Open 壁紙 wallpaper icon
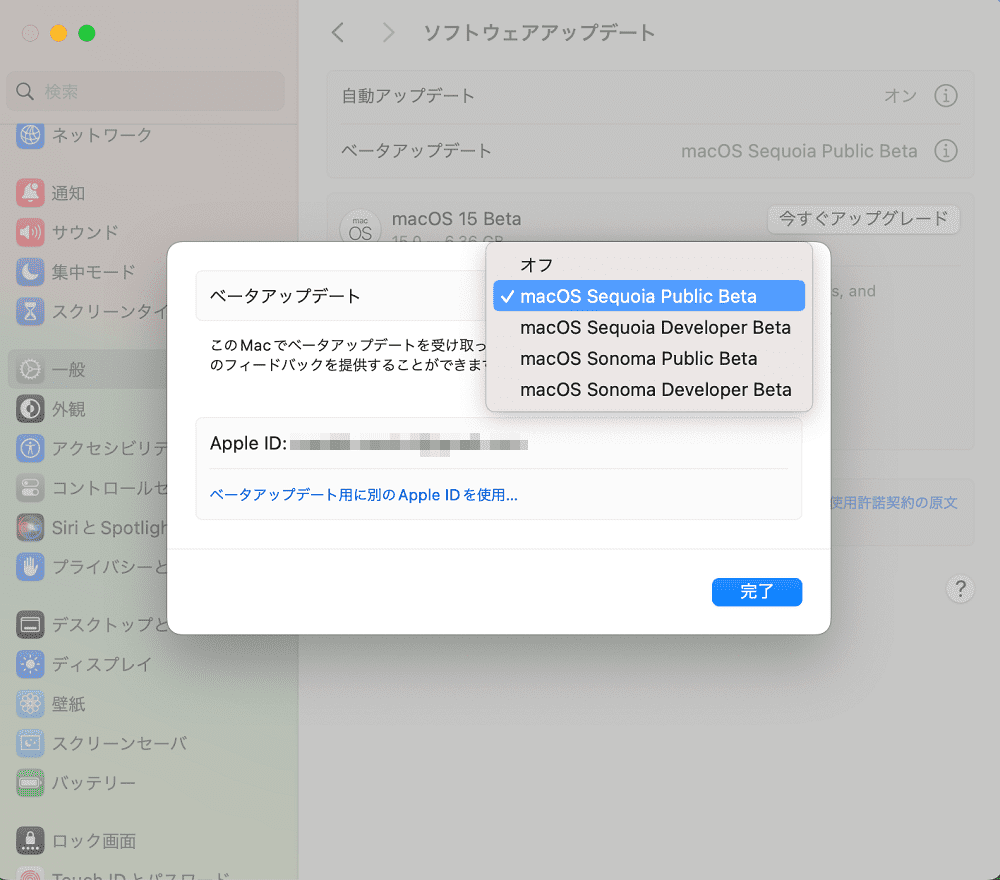This screenshot has height=880, width=1000. click(30, 704)
